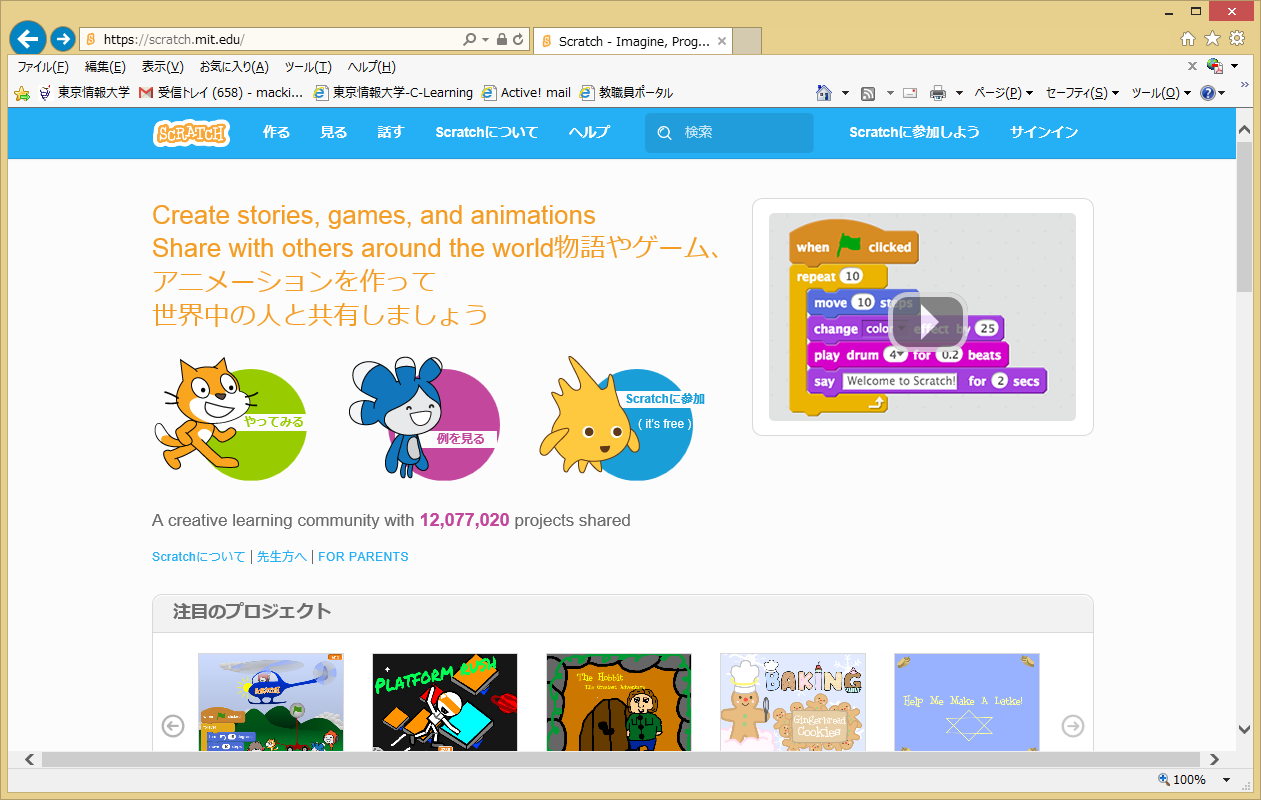1261x800 pixels.
Task: Expand the command bar overflow chevron
Action: [x=1245, y=87]
